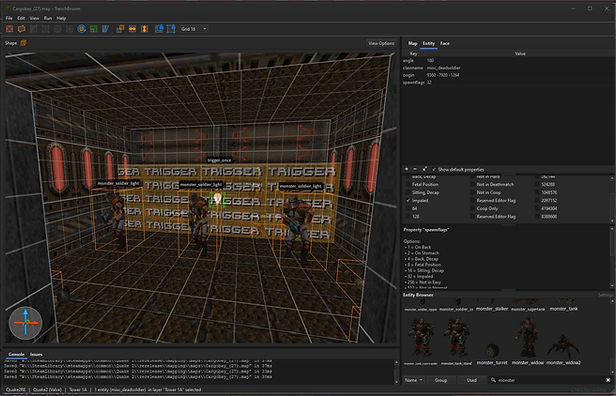Viewport: 616px width, 396px height.
Task: Toggle UV lock icon
Action: tap(171, 29)
